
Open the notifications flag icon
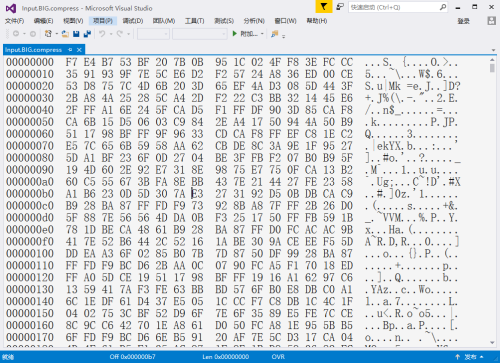[x=324, y=7]
